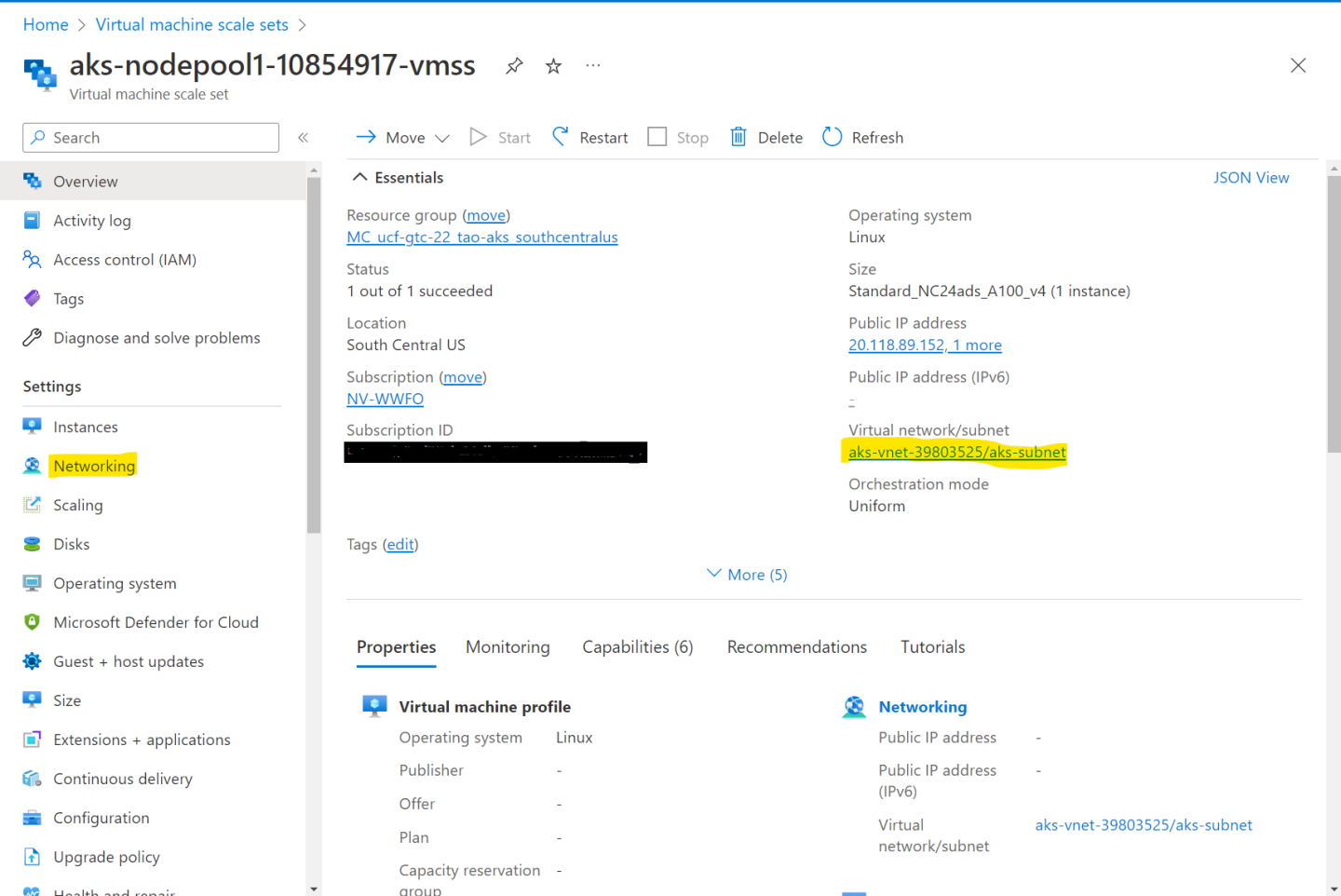Switch to the Monitoring tab
The width and height of the screenshot is (1341, 896).
pyautogui.click(x=508, y=647)
